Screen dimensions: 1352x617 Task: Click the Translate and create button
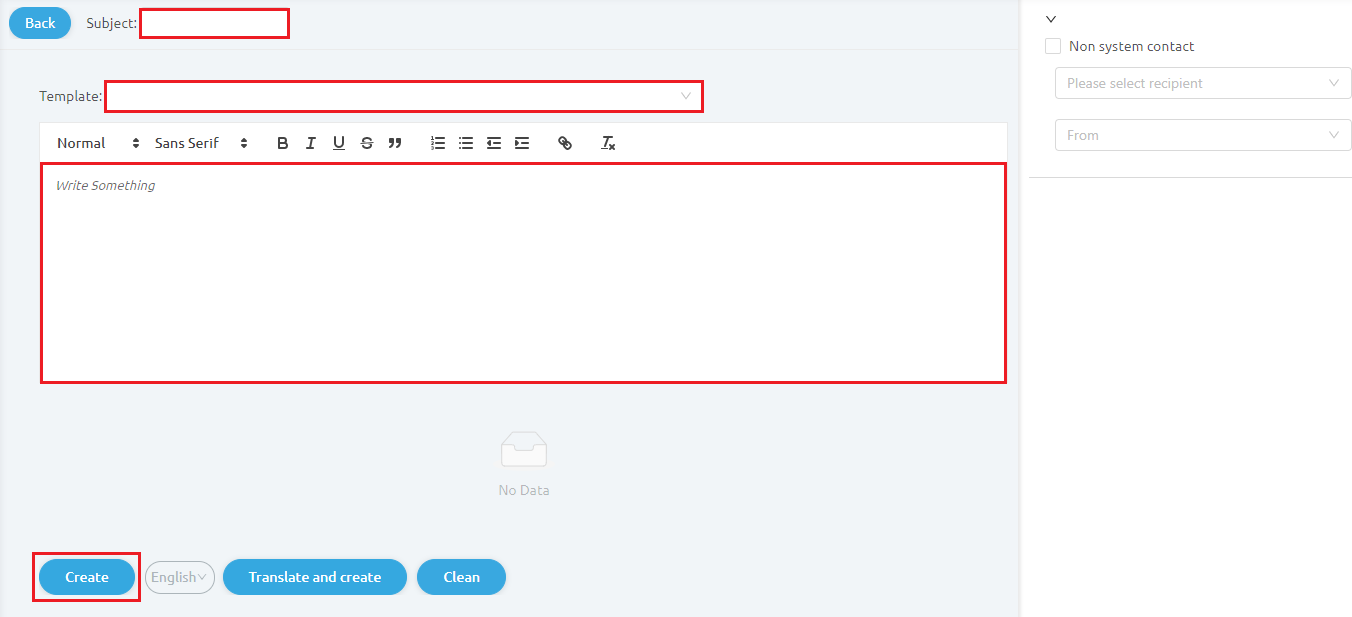tap(315, 577)
